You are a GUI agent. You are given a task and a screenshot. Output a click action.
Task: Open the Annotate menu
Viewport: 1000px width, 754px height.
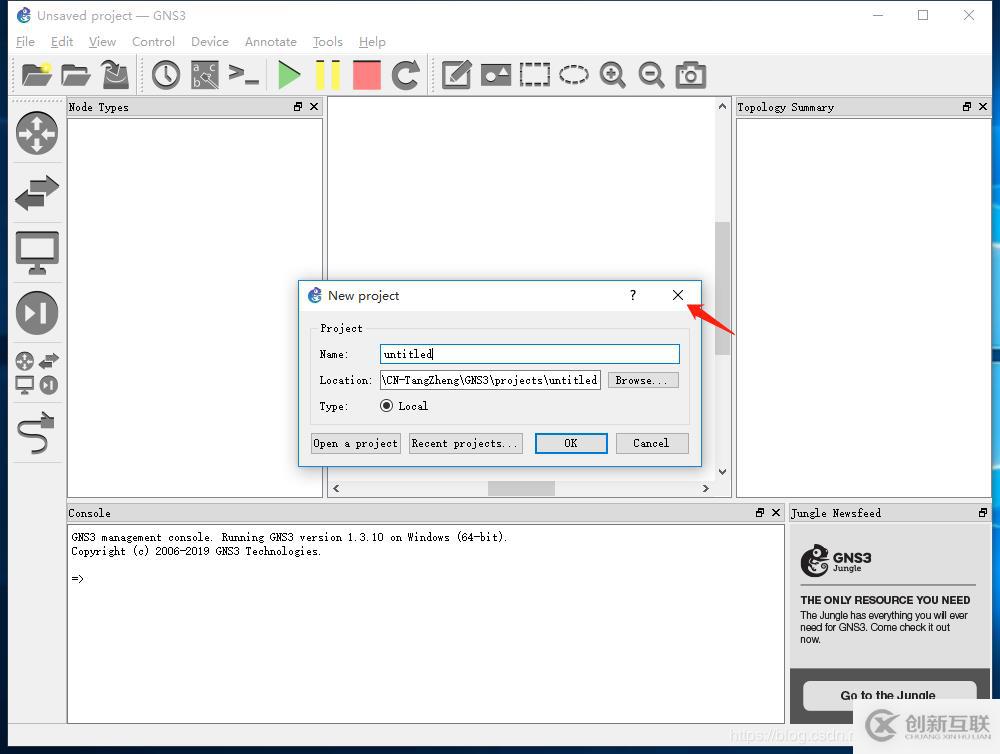[271, 42]
